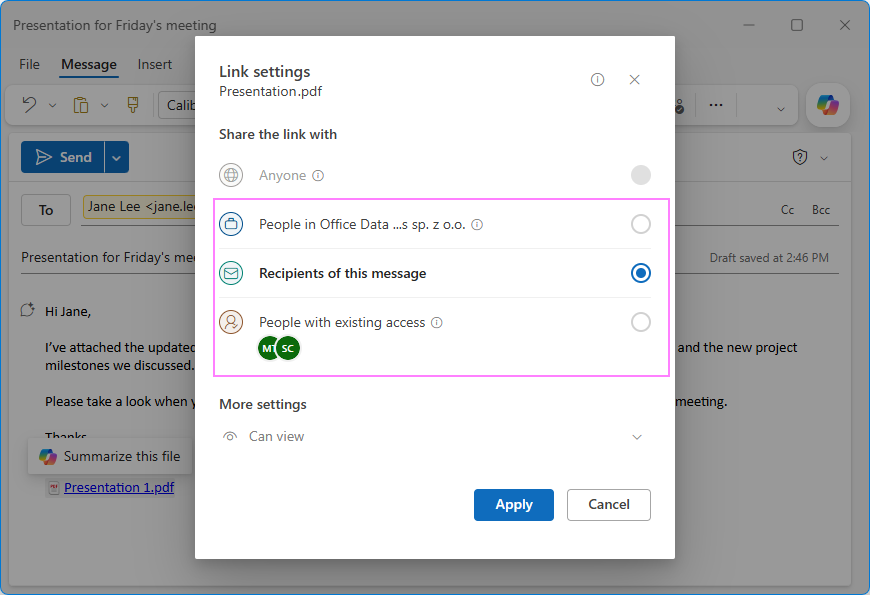Open the Undo history dropdown arrow
Viewport: 870px width, 595px height.
coord(53,105)
